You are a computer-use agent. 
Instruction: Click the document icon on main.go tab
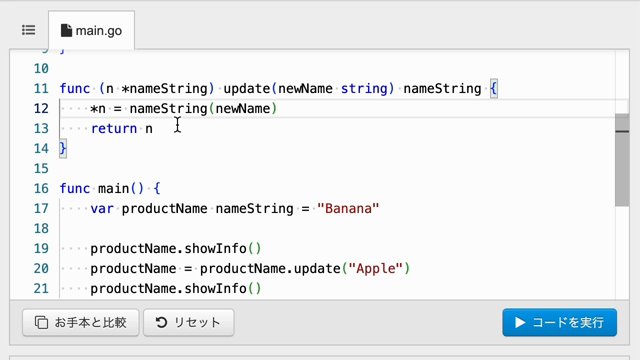point(66,30)
